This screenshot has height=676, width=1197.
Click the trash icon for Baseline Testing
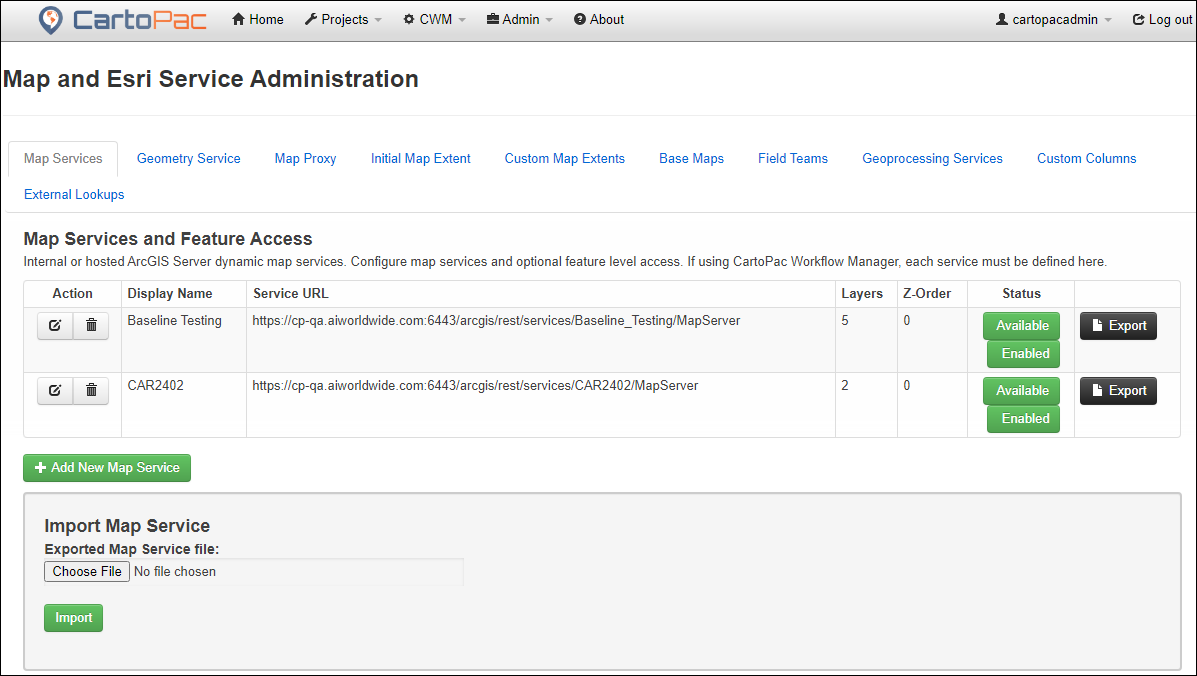(91, 327)
